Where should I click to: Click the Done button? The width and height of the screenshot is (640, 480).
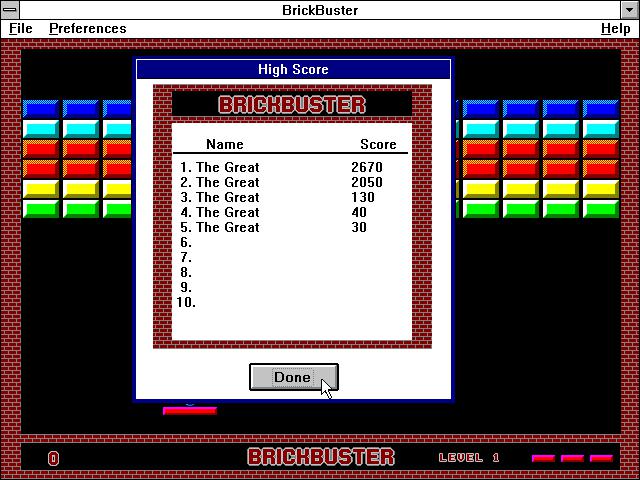pos(293,377)
